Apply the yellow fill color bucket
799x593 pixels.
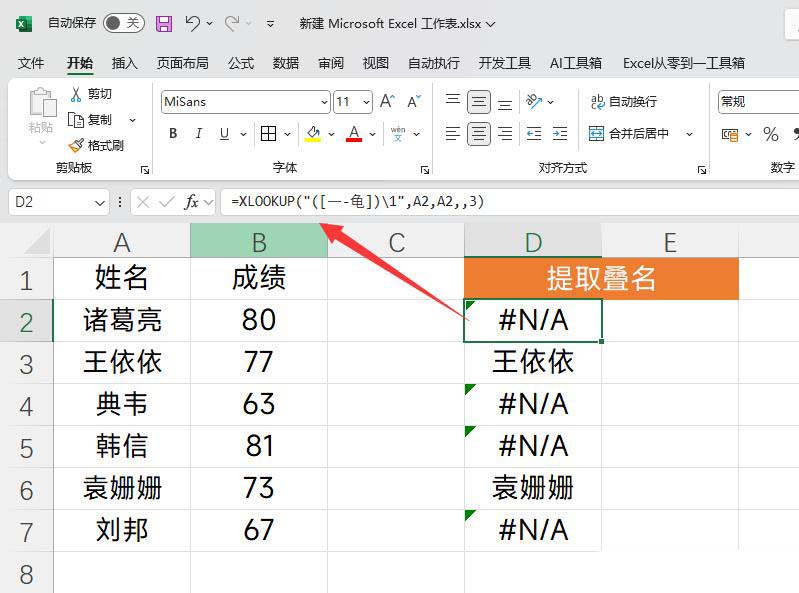coord(313,134)
